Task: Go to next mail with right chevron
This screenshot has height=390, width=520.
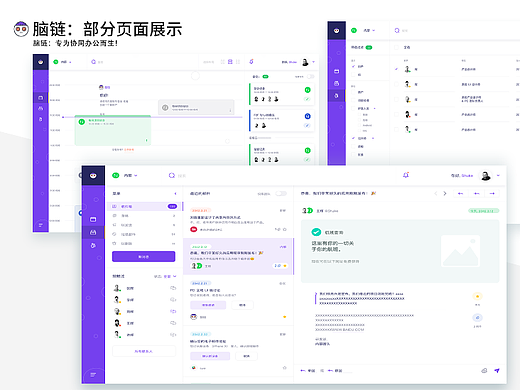Action: pos(445,193)
